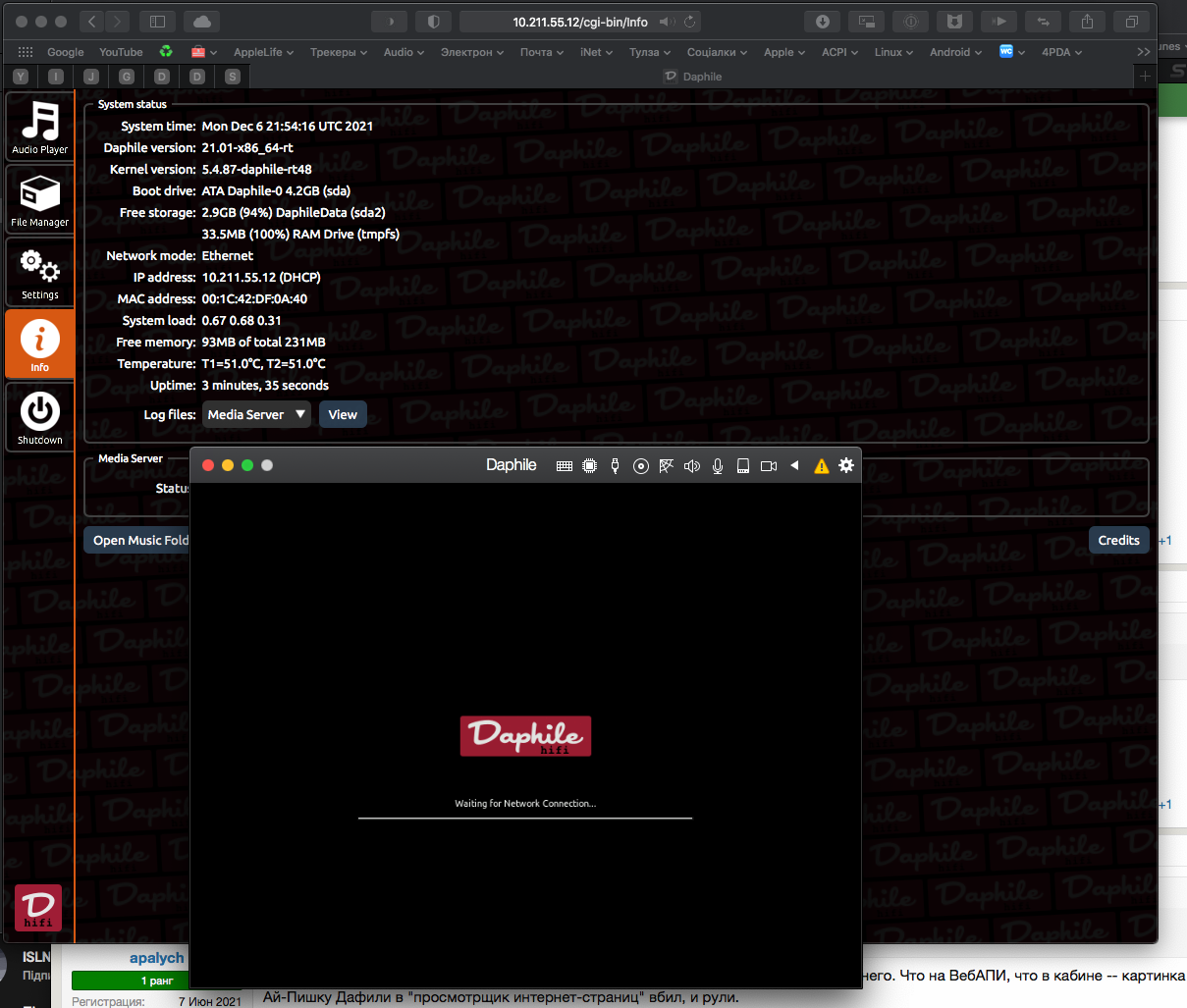1187x1008 pixels.
Task: Open iCloud tabs button in Safari
Action: (201, 22)
